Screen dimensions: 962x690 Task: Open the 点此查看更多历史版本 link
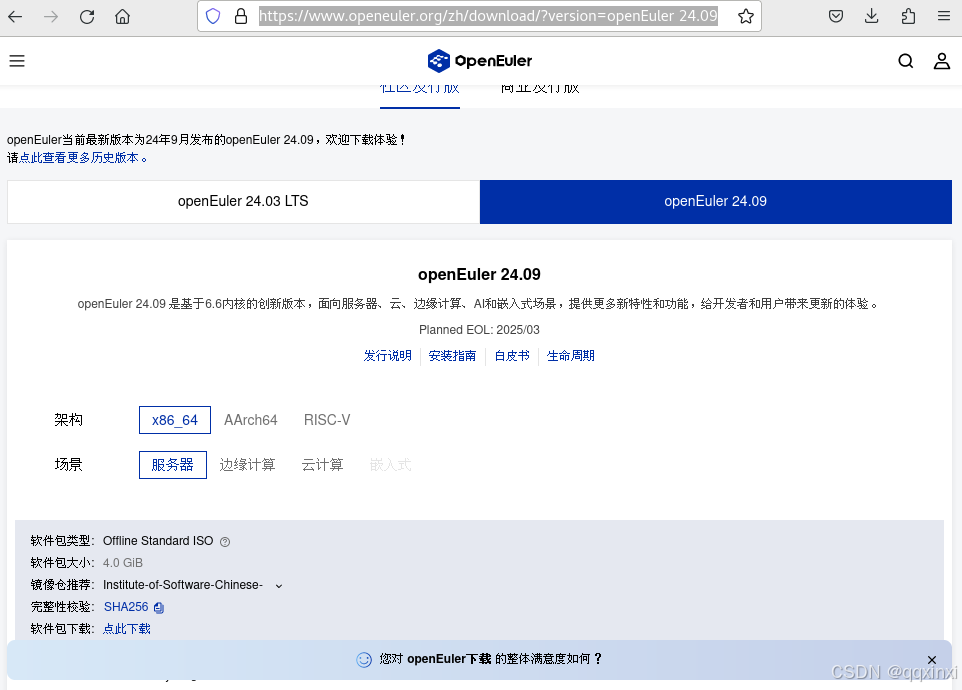83,158
